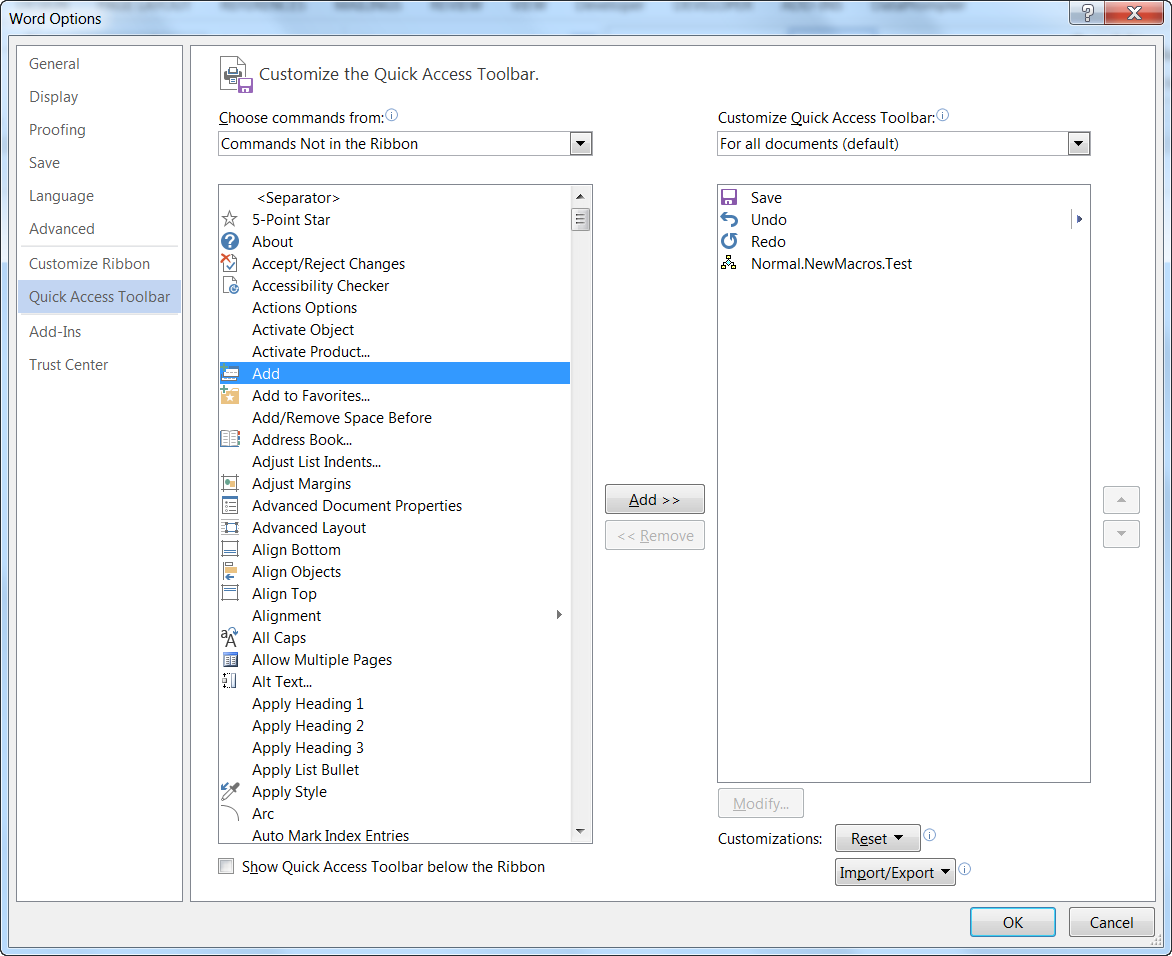Click the commands list scrollbar thumb

[581, 220]
